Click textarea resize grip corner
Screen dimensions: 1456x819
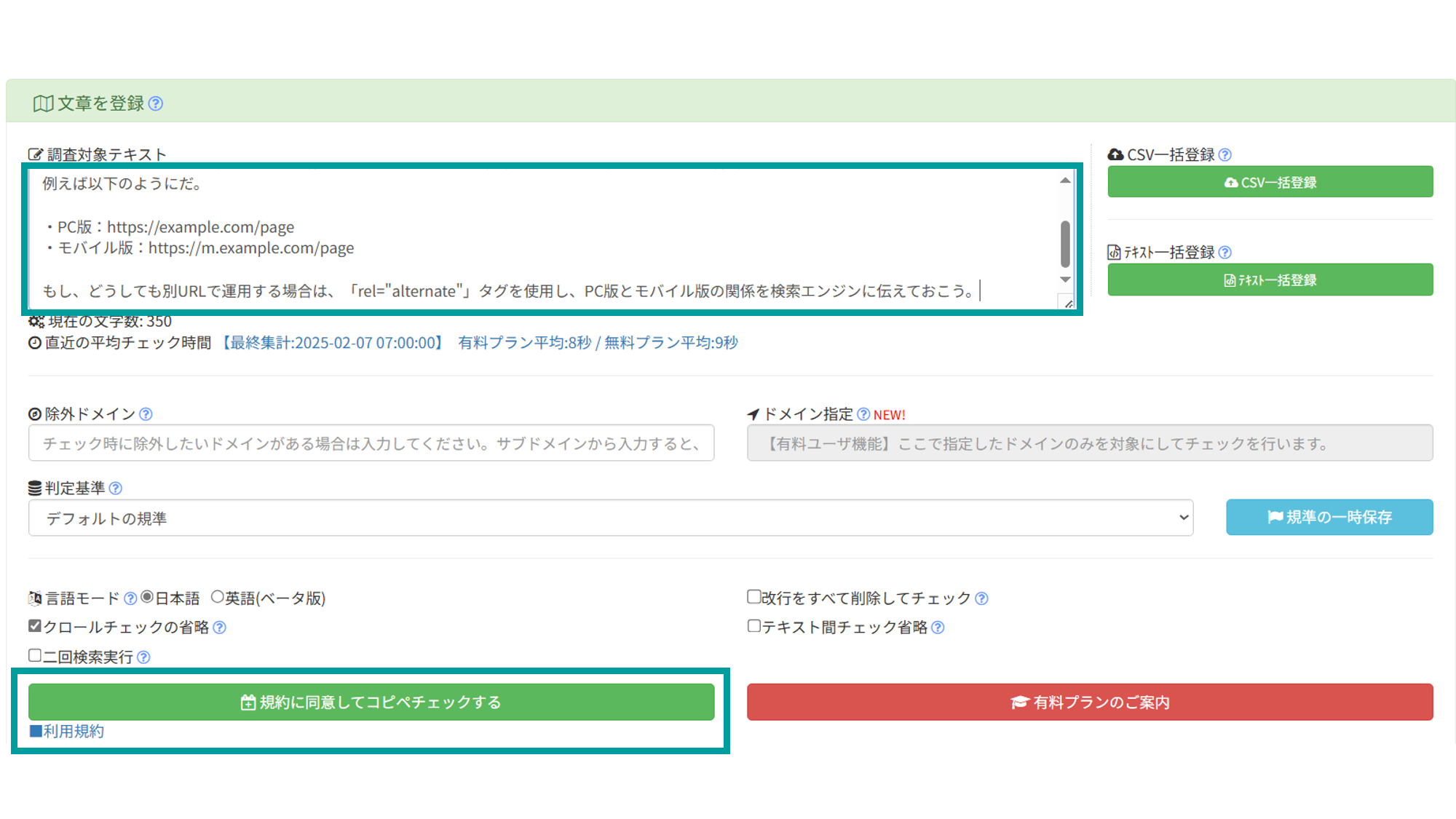coord(1068,304)
